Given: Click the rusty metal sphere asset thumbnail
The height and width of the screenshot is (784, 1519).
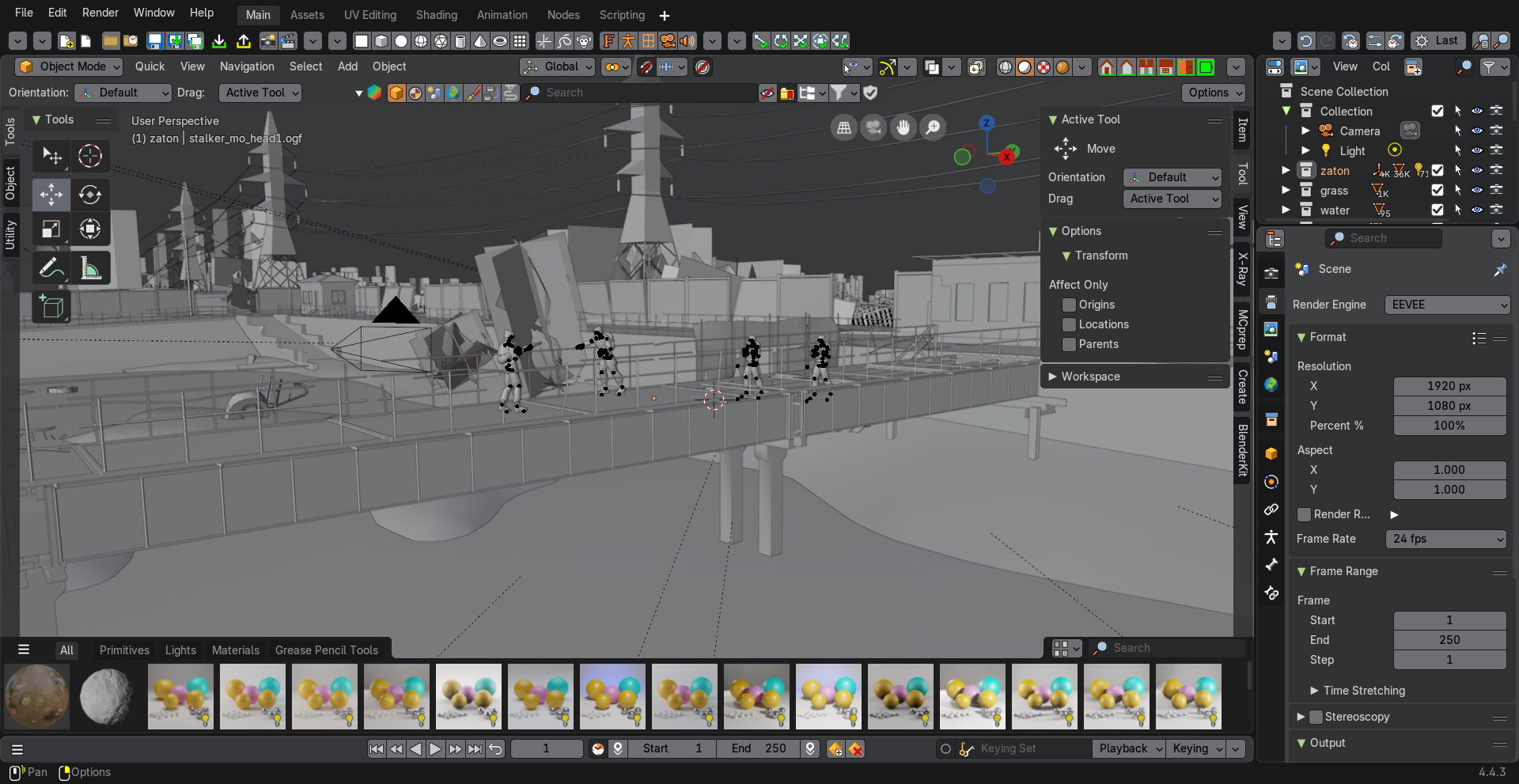Looking at the screenshot, I should 37,696.
